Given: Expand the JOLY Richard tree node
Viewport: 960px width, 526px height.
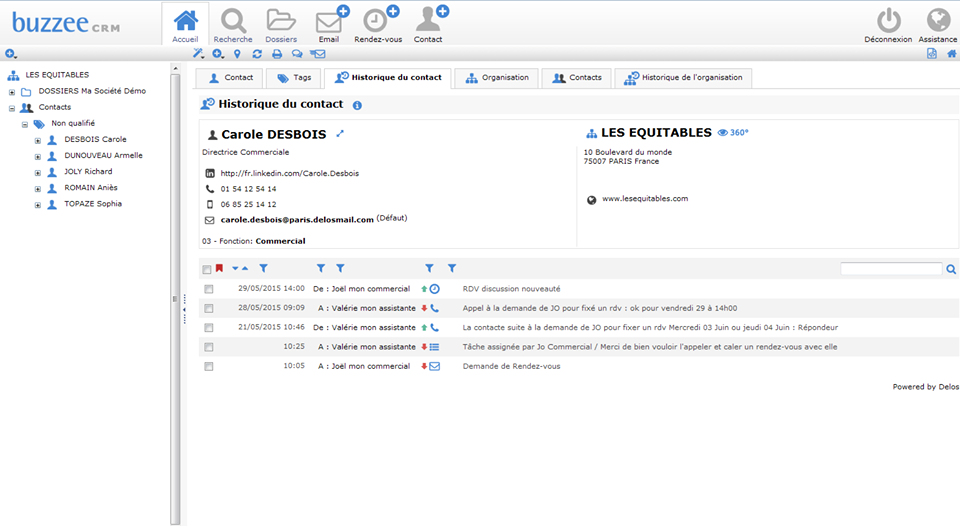Looking at the screenshot, I should 37,173.
